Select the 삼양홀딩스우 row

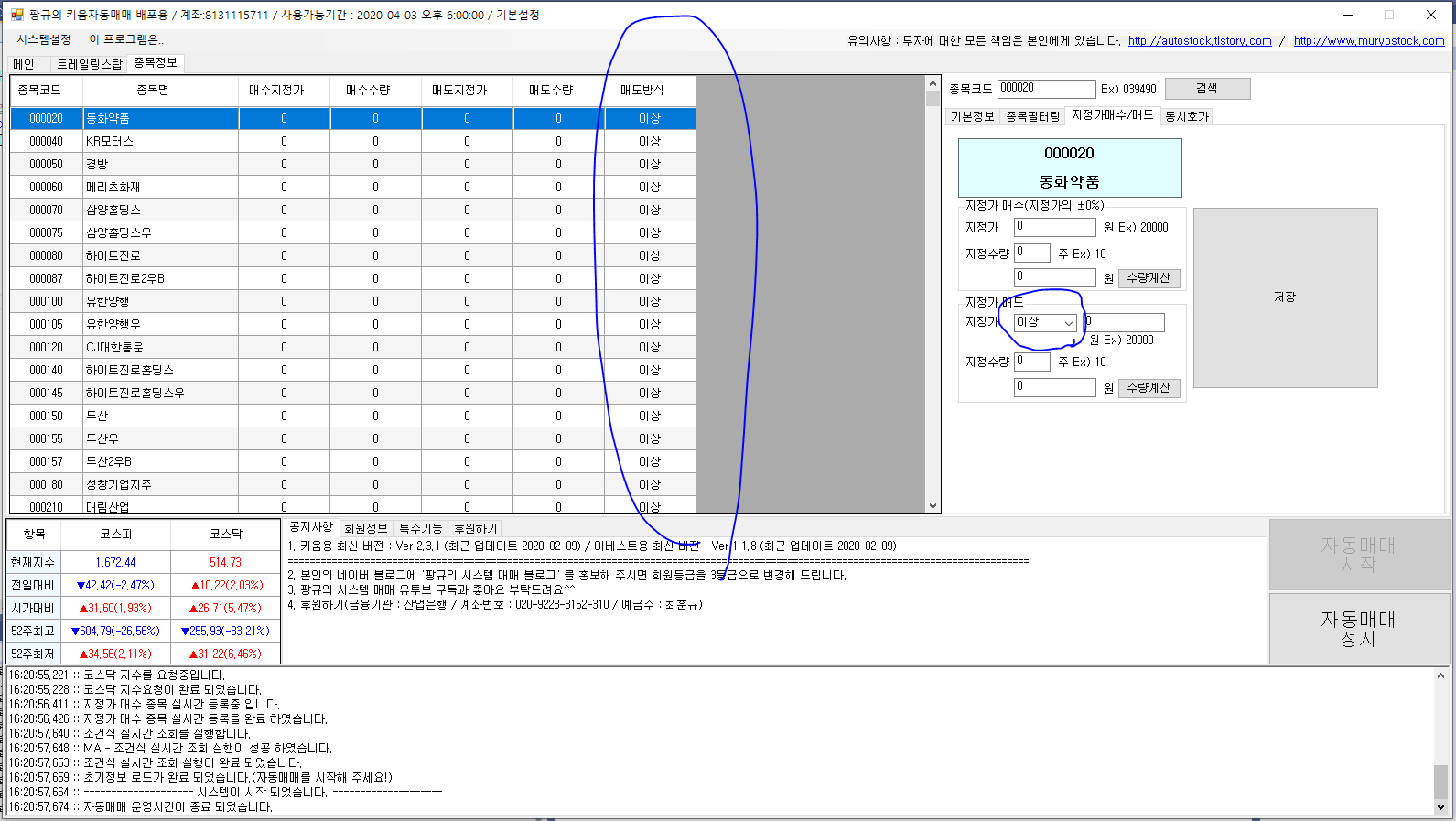pyautogui.click(x=353, y=232)
